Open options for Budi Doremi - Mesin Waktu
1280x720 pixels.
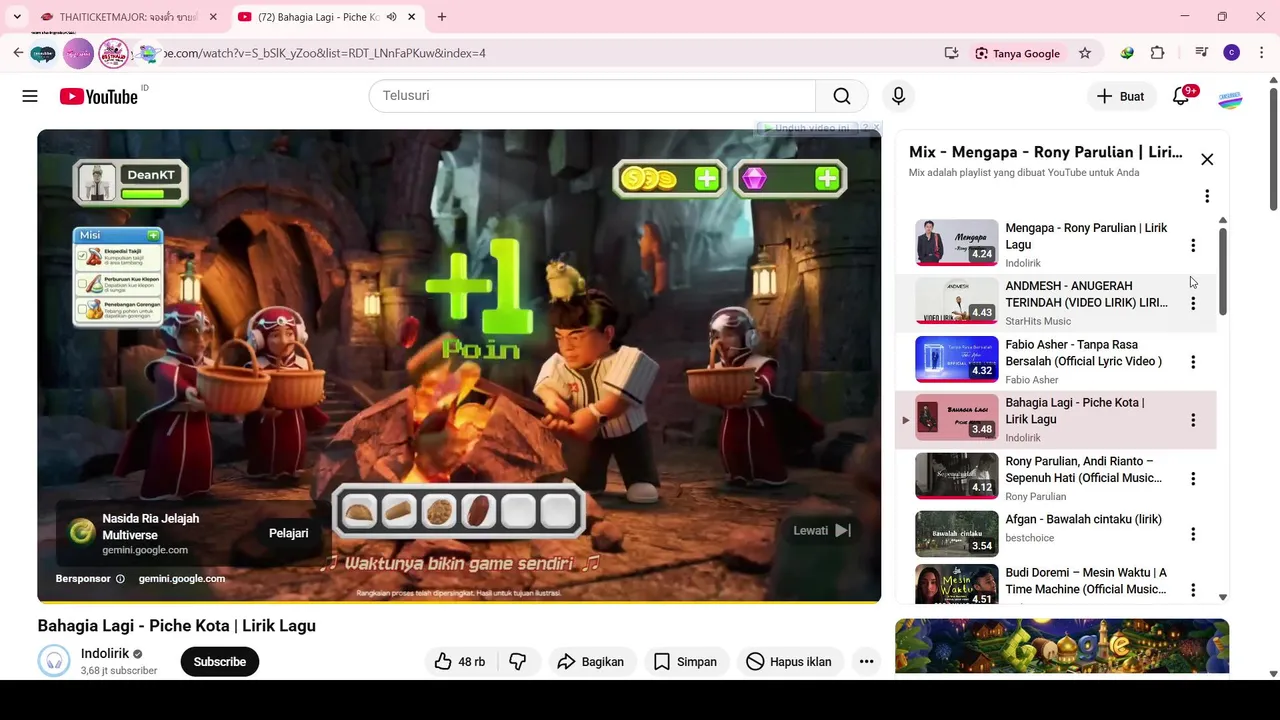tap(1193, 590)
